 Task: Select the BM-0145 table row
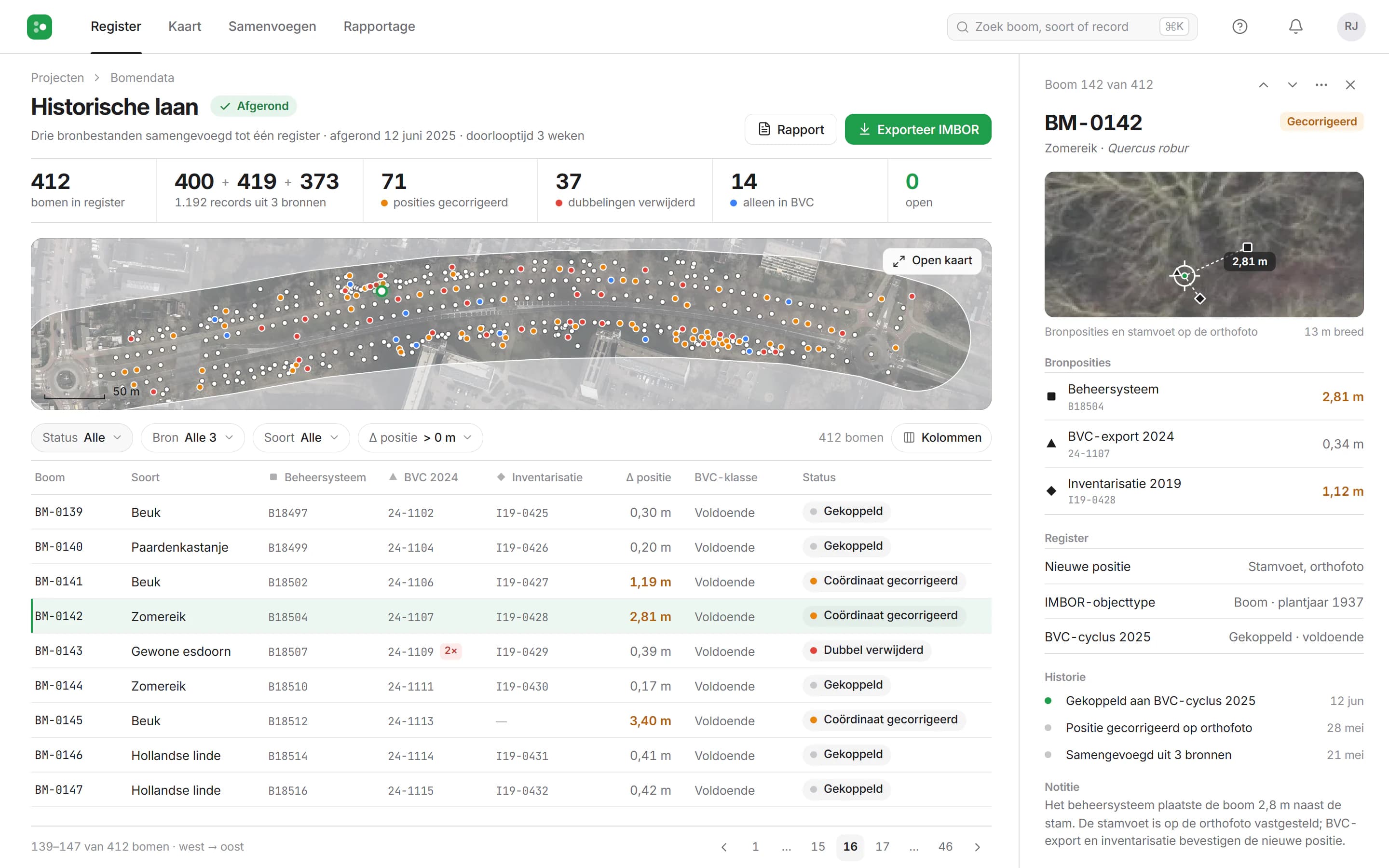[x=511, y=720]
